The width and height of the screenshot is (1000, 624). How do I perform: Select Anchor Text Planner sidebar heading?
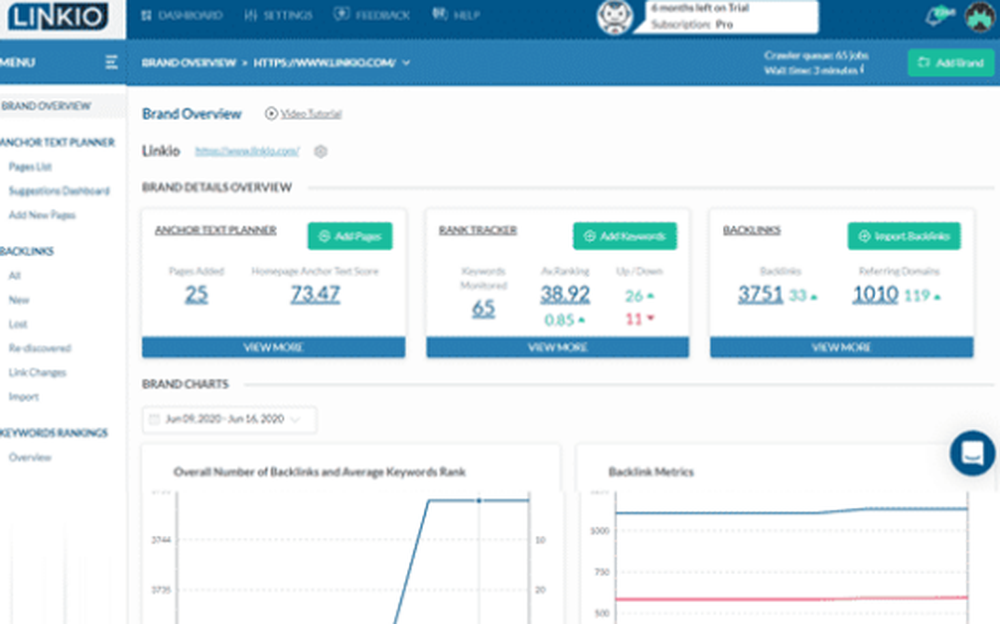[x=57, y=142]
